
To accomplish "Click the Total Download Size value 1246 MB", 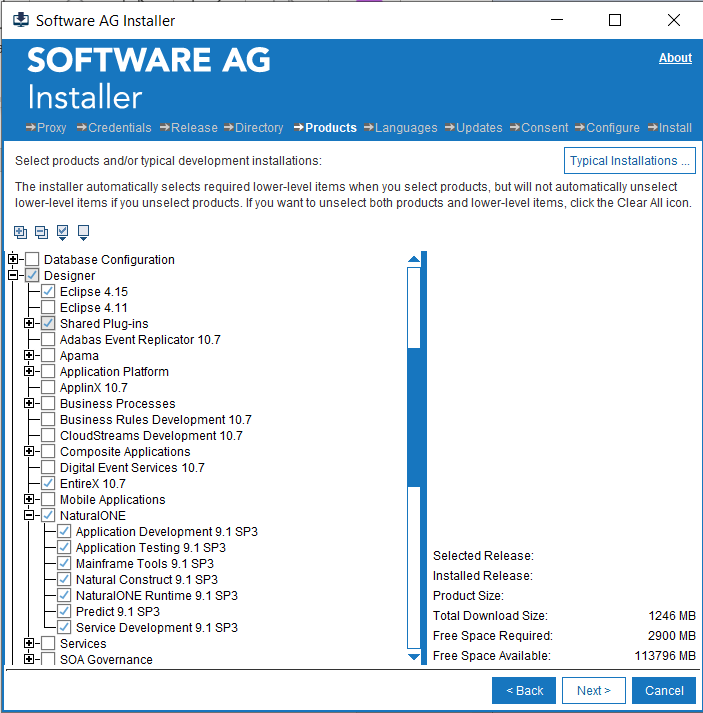I will [x=672, y=615].
